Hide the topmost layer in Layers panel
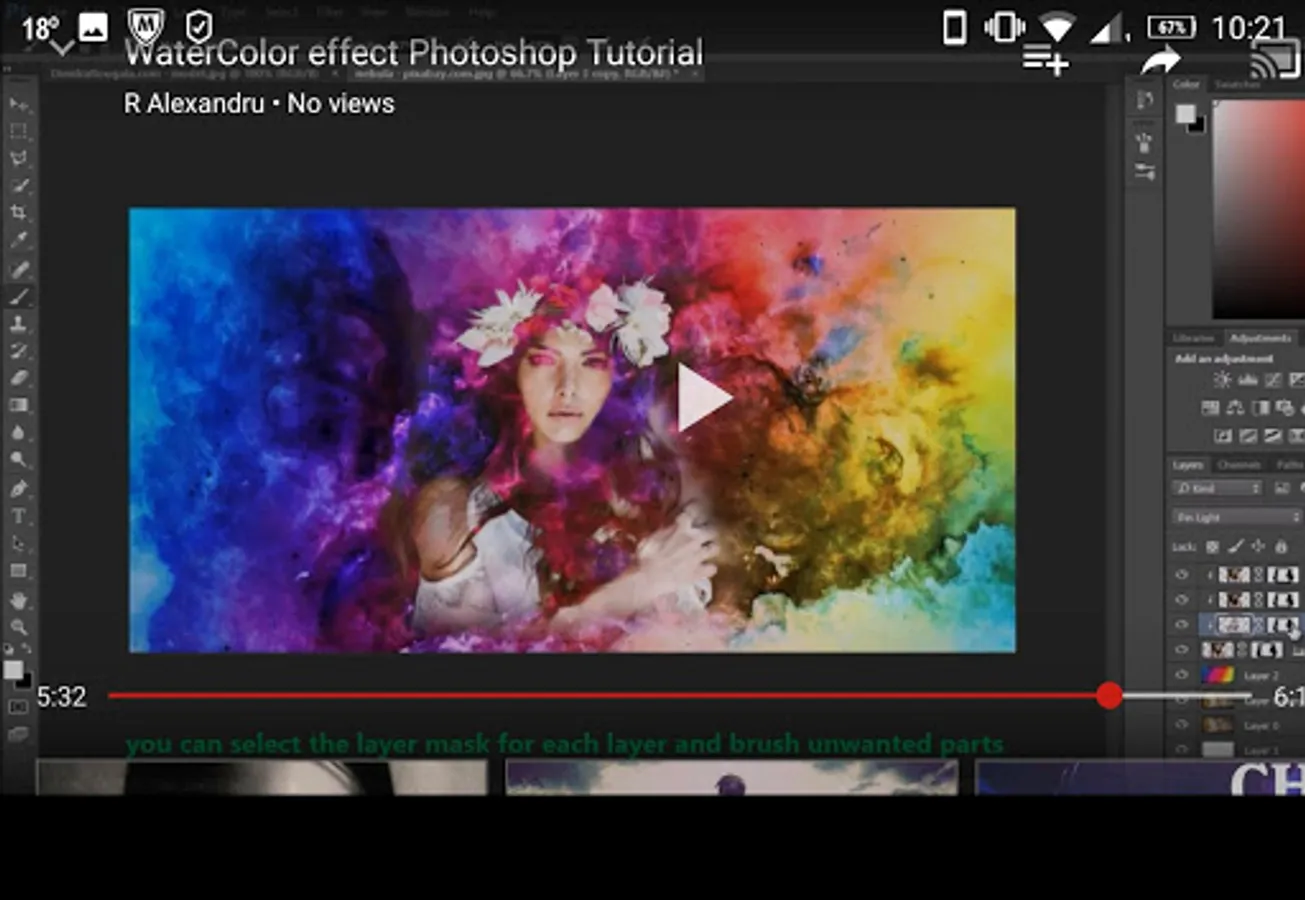This screenshot has width=1305, height=900. [x=1182, y=575]
